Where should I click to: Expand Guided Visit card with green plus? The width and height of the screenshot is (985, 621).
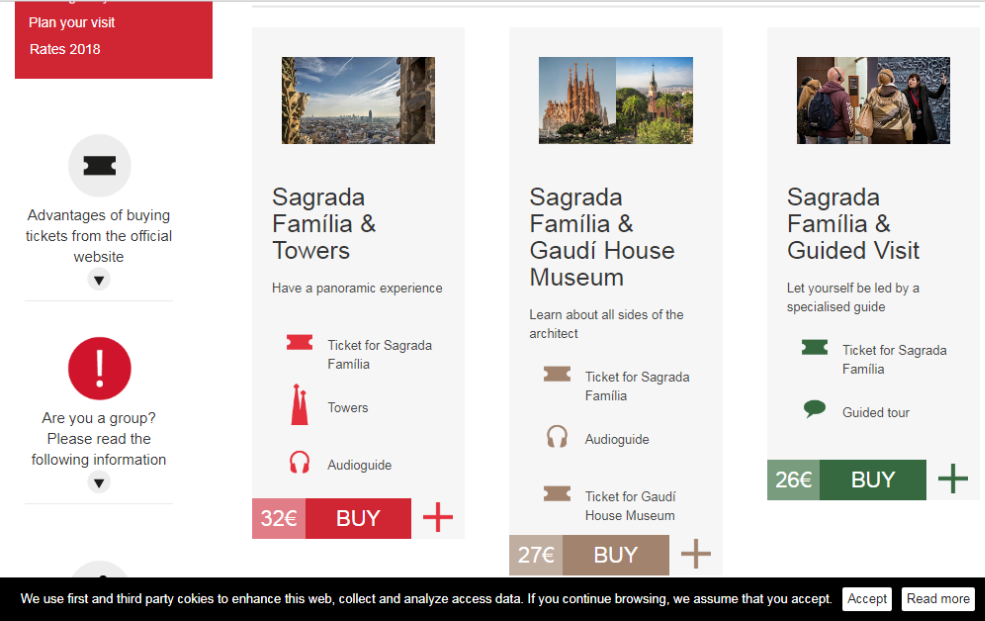tap(953, 478)
